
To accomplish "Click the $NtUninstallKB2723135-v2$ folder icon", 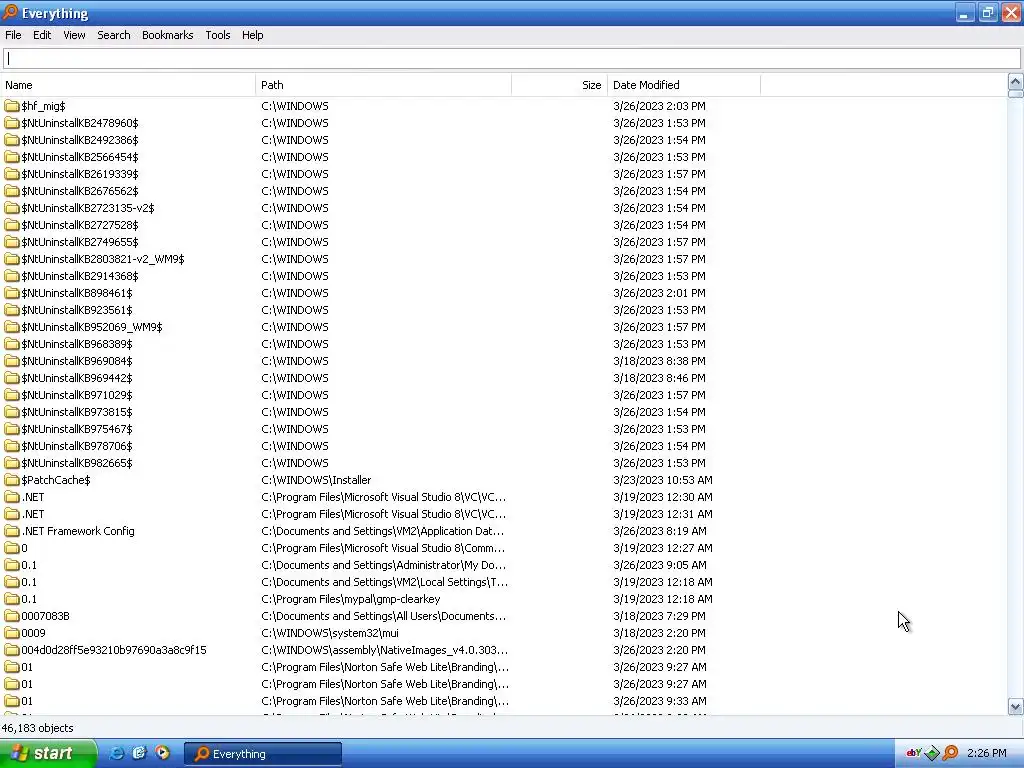I will (x=12, y=208).
